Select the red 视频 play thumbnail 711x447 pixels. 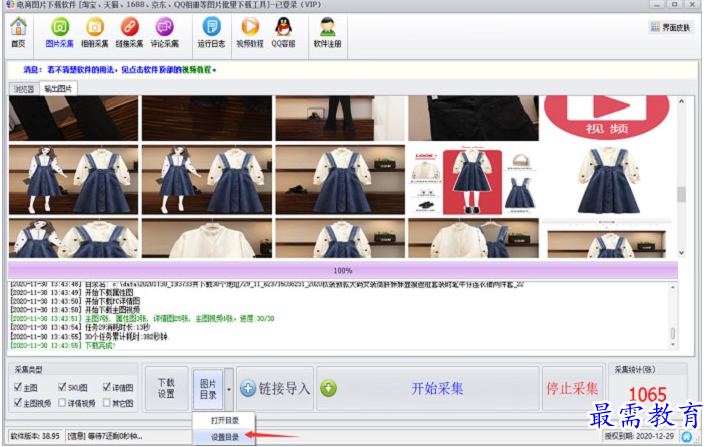click(x=607, y=118)
